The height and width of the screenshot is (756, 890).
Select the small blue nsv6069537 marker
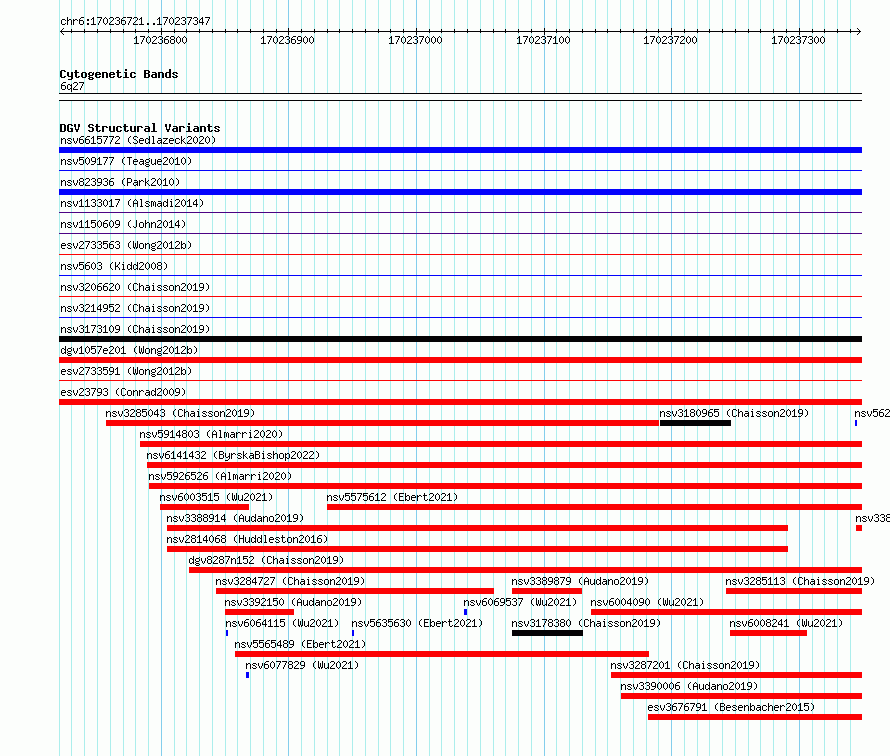point(465,612)
